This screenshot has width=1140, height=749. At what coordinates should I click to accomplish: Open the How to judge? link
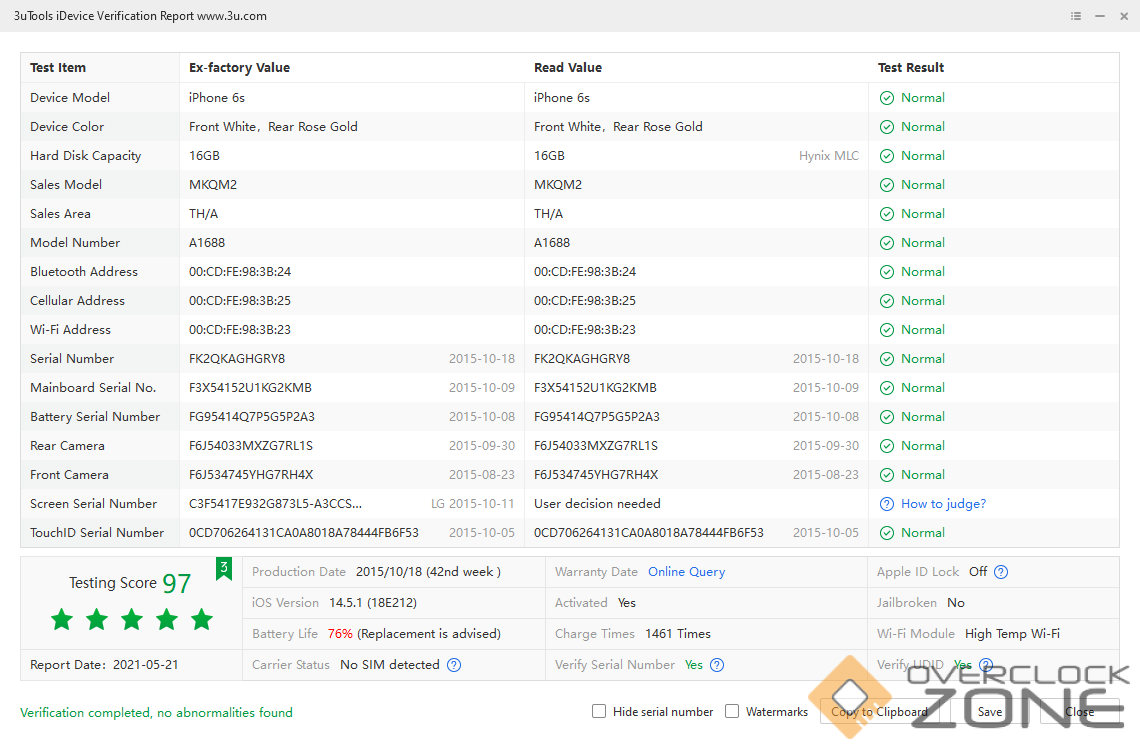943,504
